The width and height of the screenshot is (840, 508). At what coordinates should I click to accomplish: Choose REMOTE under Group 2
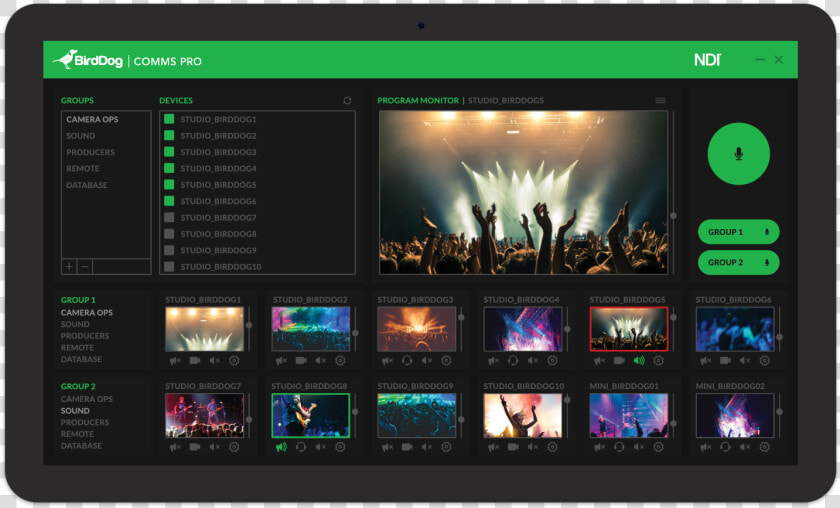coord(77,434)
